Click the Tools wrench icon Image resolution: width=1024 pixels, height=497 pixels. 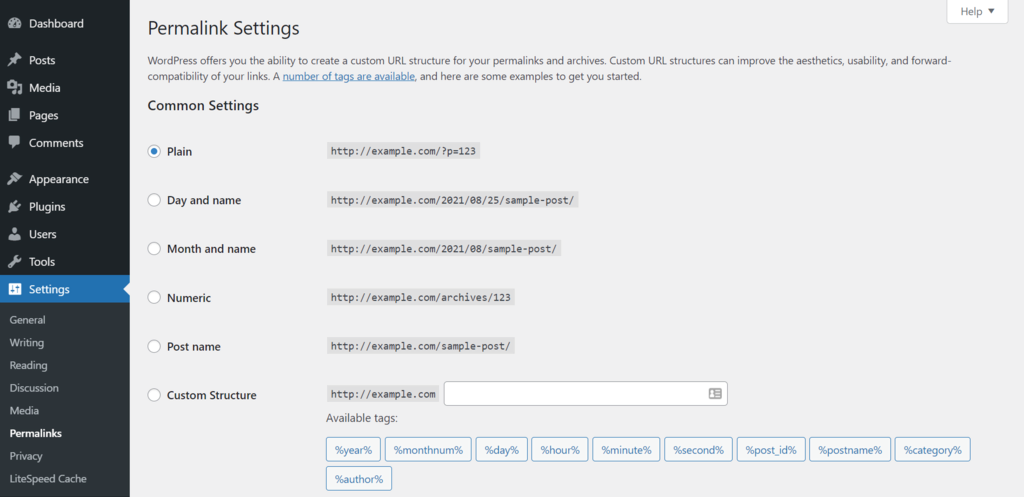(x=15, y=262)
